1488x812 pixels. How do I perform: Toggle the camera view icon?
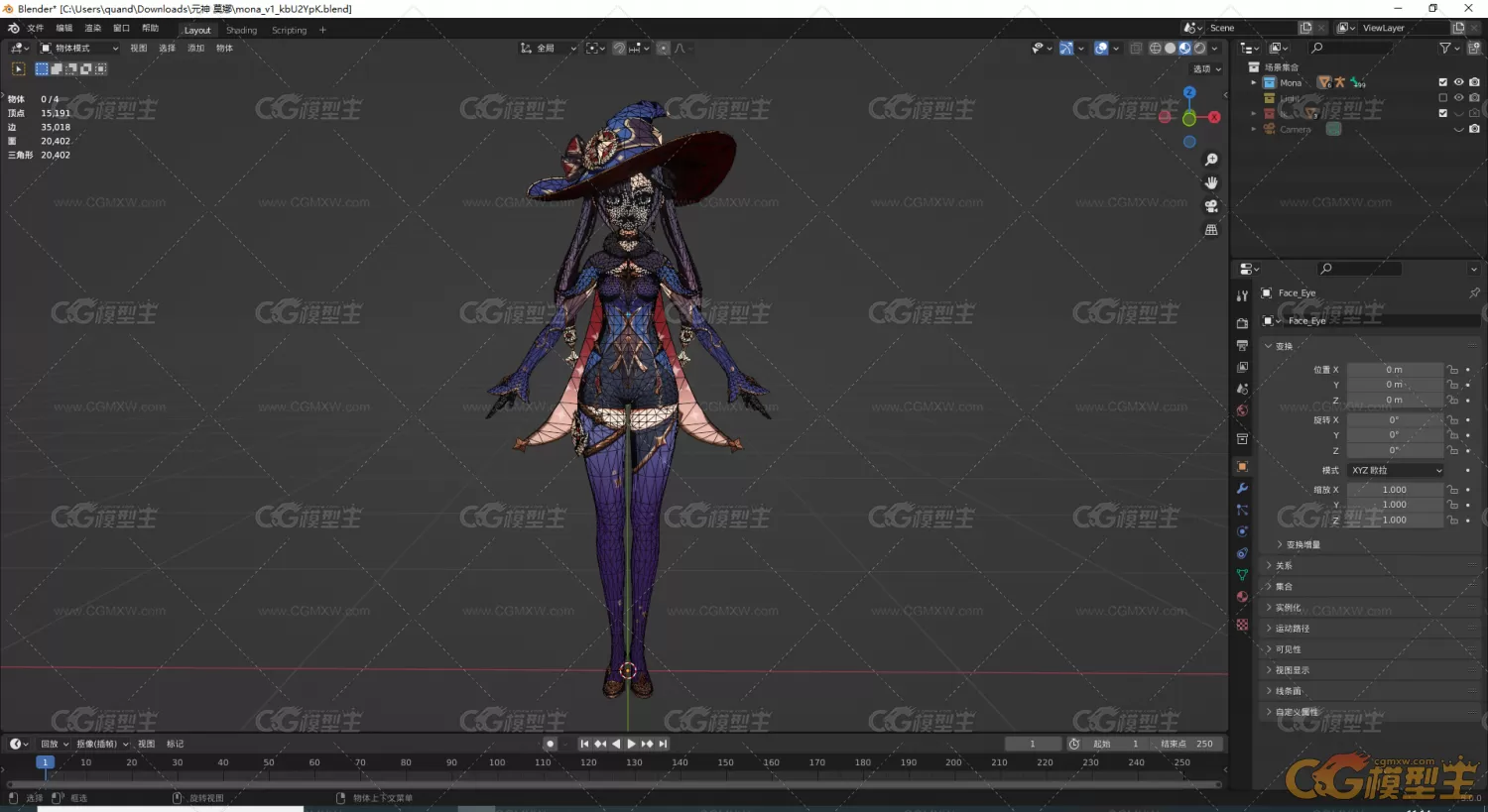click(x=1211, y=206)
